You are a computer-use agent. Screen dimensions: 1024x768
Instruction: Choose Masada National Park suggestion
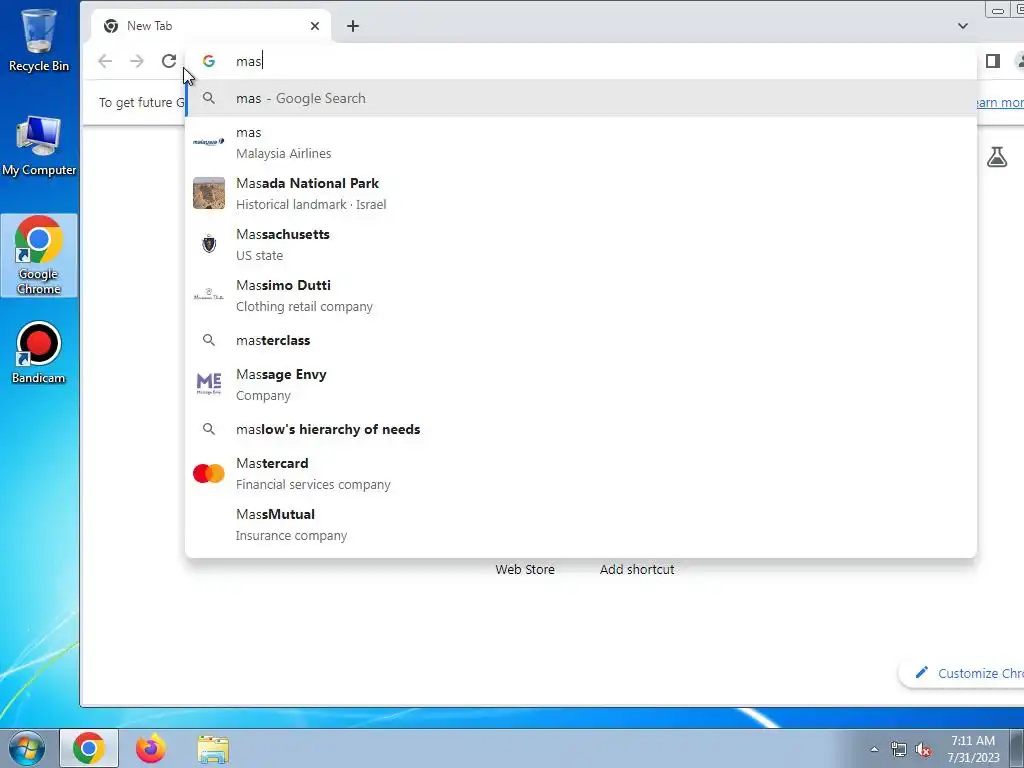pyautogui.click(x=581, y=193)
